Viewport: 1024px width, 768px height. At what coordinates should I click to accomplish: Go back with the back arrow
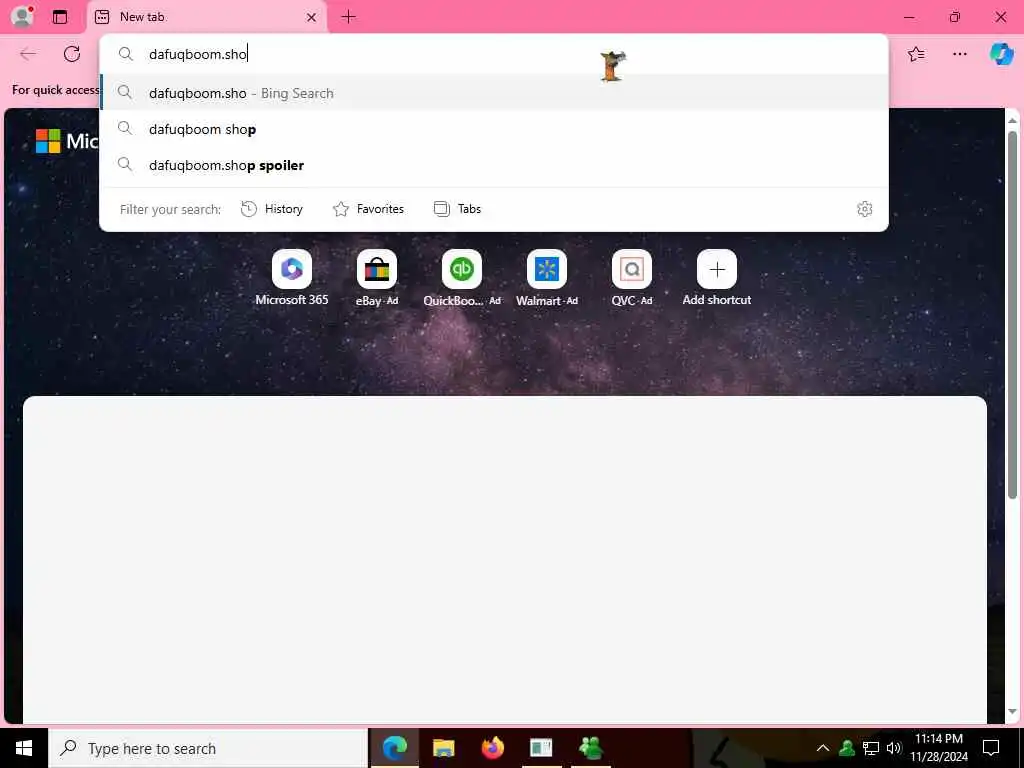(x=28, y=54)
